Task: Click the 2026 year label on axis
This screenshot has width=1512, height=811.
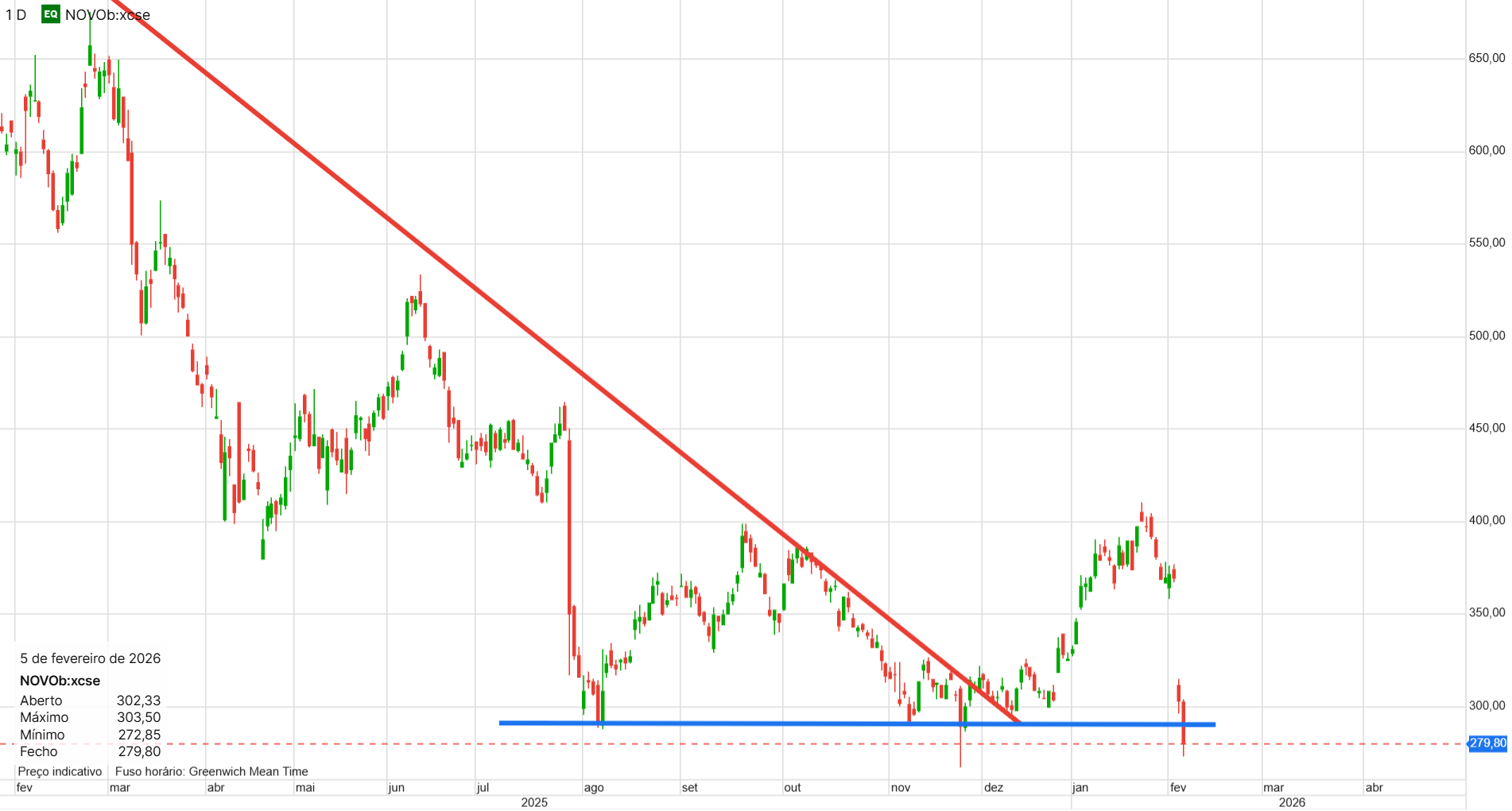Action: point(1292,802)
